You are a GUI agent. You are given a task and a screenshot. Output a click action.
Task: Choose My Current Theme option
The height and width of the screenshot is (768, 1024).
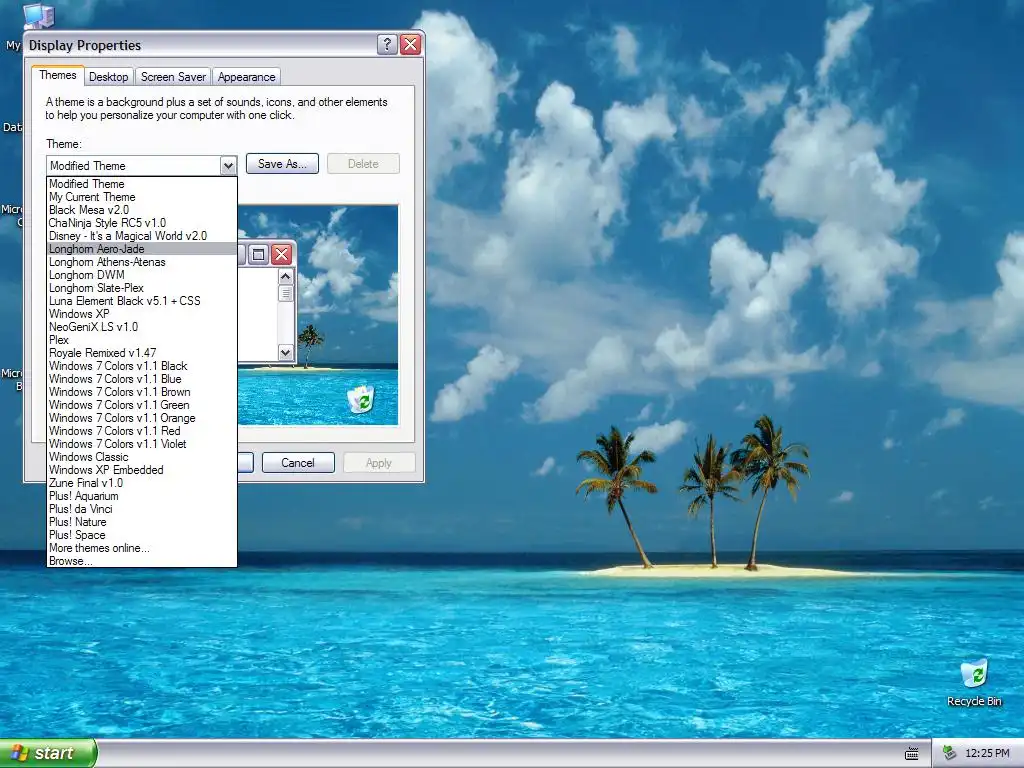pos(142,197)
